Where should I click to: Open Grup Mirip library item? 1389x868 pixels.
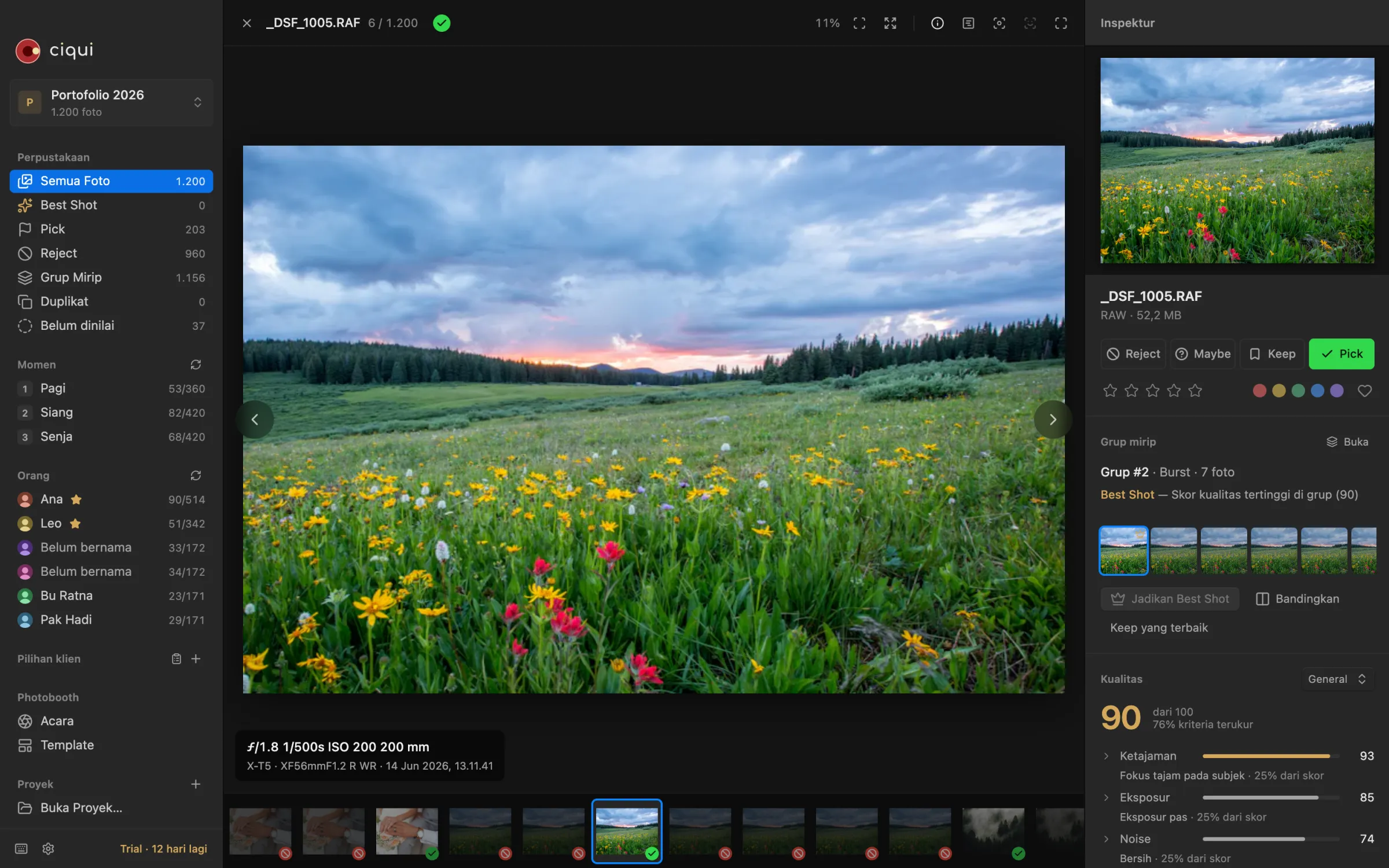coord(112,278)
